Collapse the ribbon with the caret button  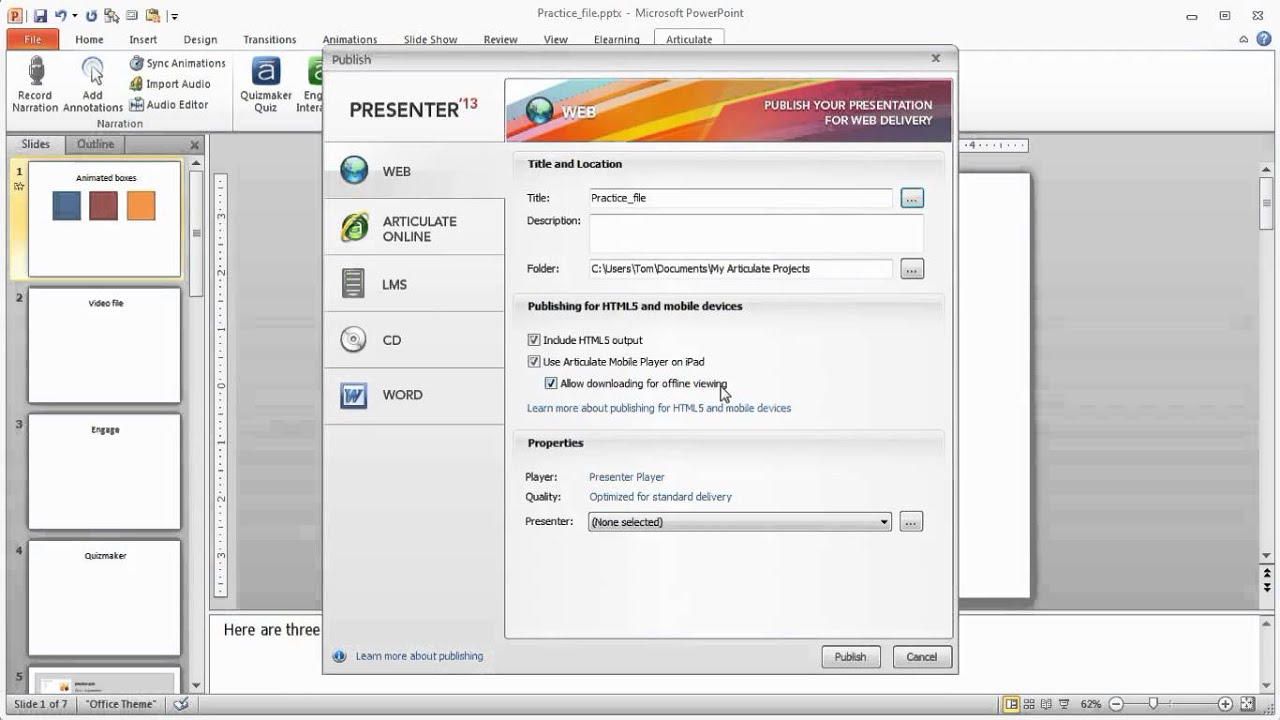click(1243, 39)
